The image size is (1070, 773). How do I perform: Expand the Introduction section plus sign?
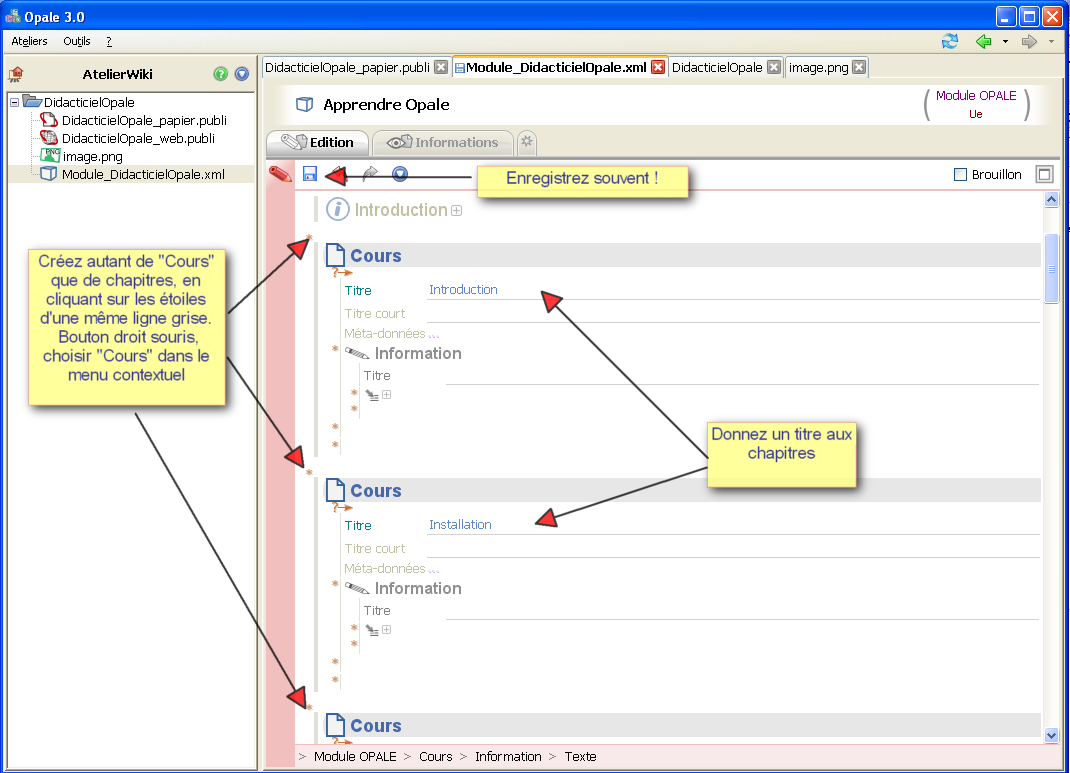coord(457,211)
